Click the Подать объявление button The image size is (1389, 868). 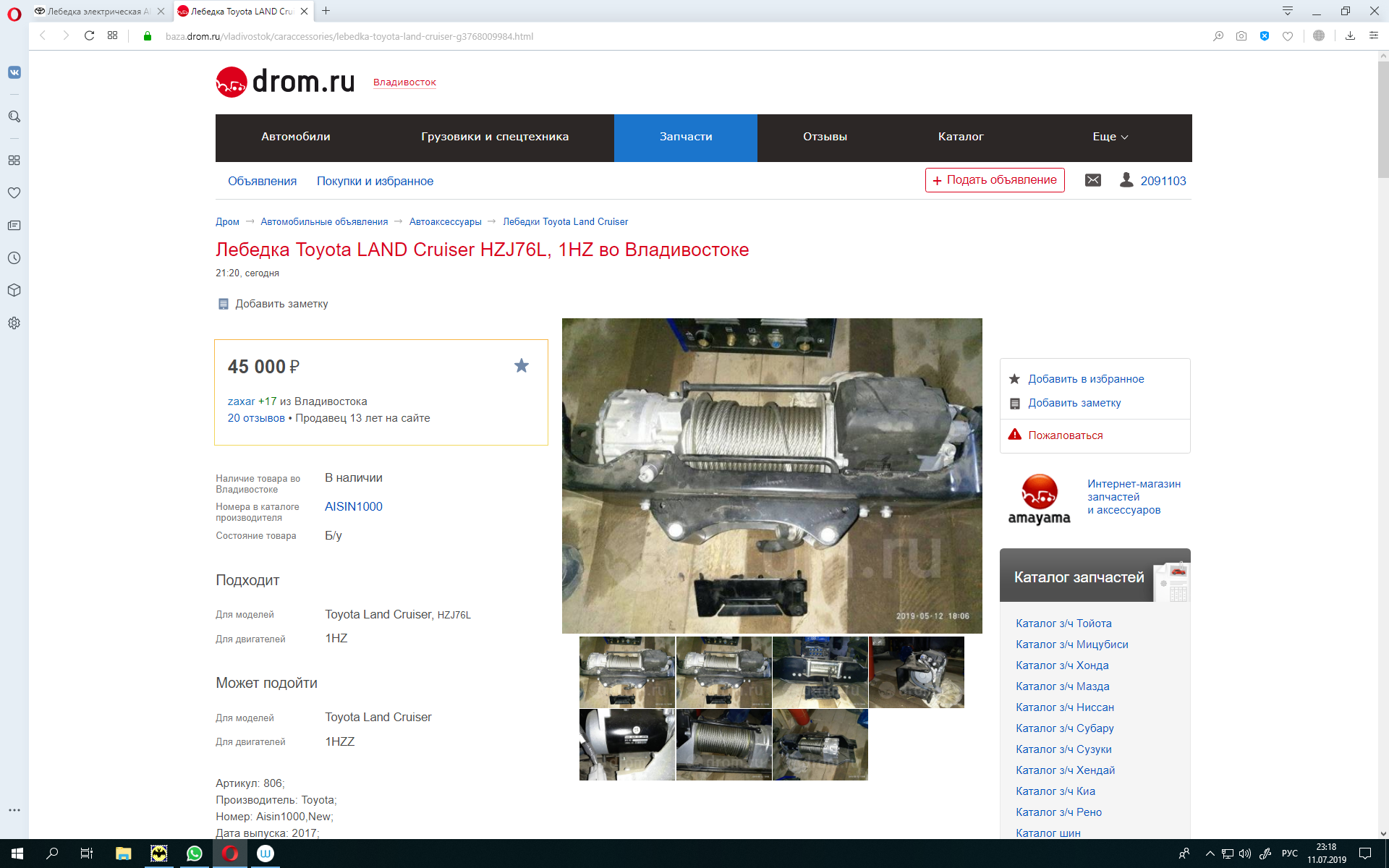tap(995, 180)
